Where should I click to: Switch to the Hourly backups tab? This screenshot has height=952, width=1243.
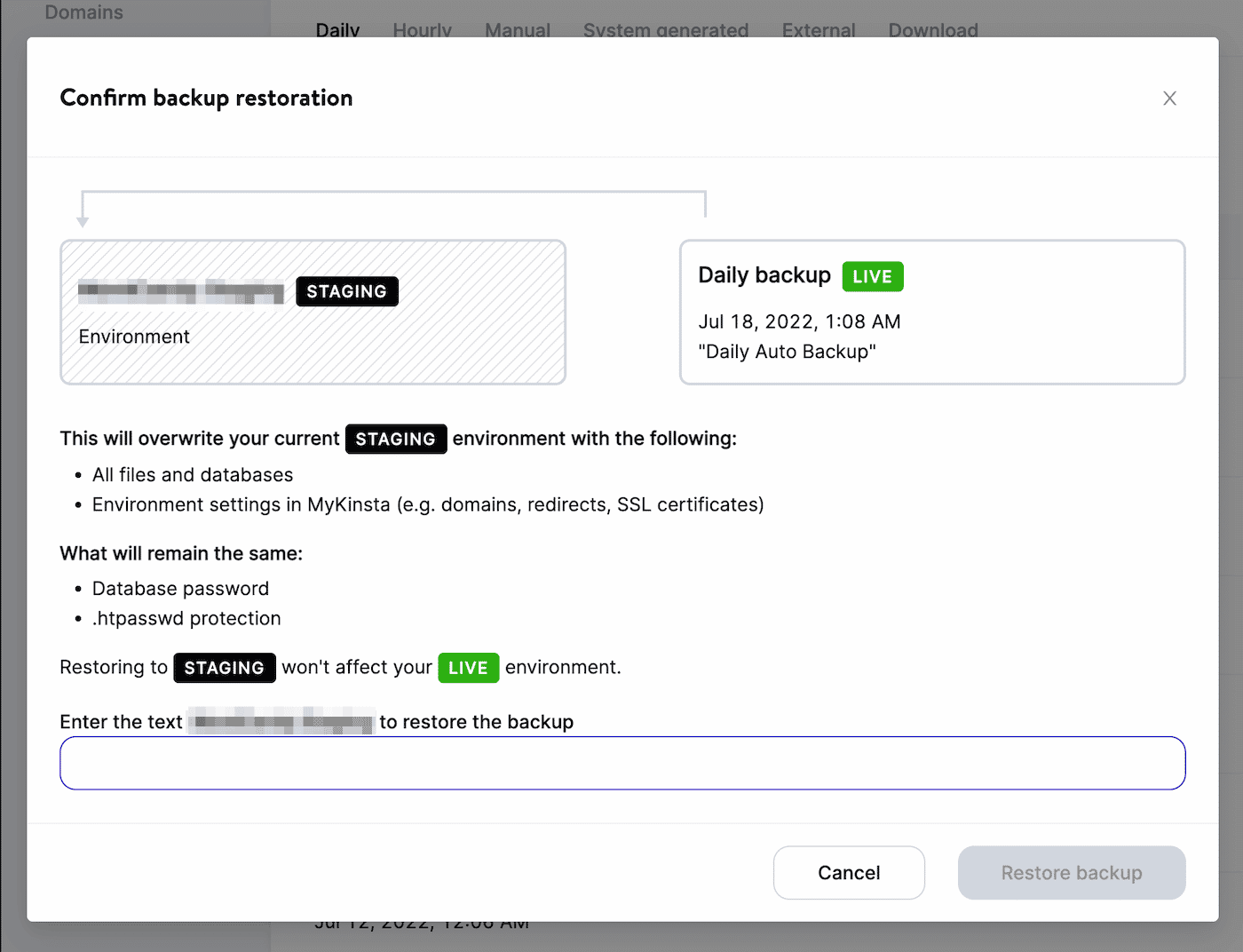tap(422, 29)
